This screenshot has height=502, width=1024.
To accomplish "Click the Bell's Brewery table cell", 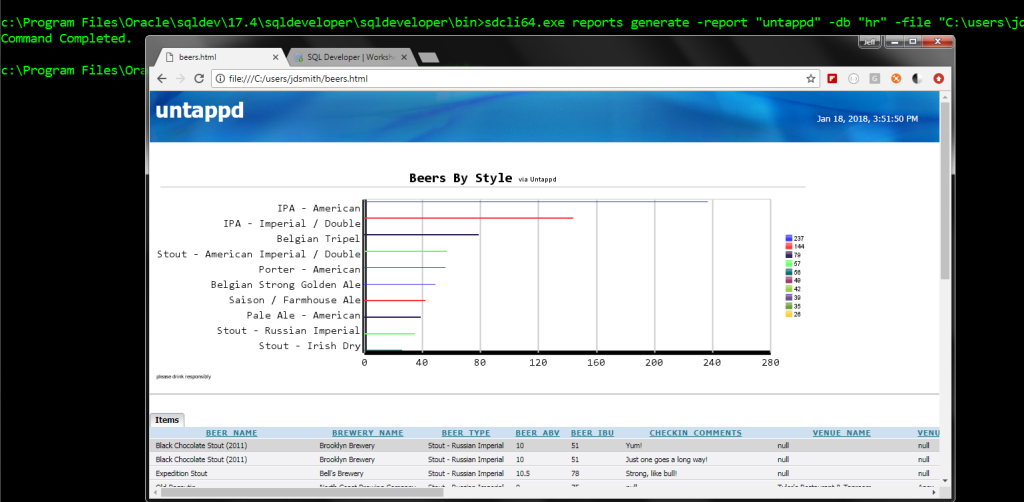I will coord(342,473).
